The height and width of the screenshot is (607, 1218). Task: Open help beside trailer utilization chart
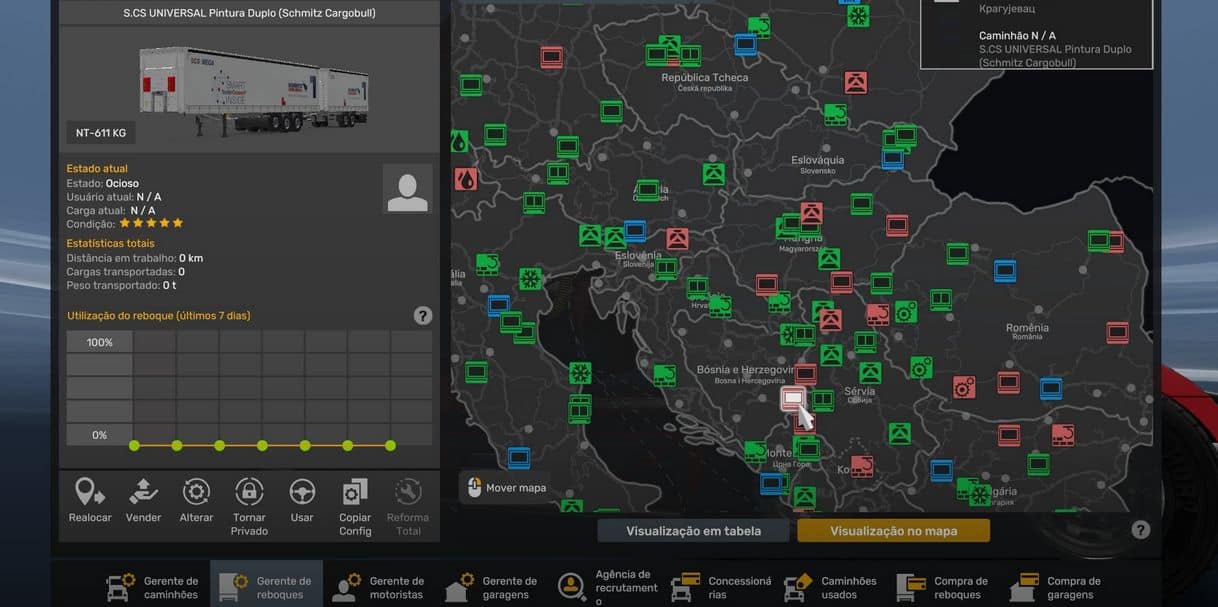pyautogui.click(x=423, y=316)
